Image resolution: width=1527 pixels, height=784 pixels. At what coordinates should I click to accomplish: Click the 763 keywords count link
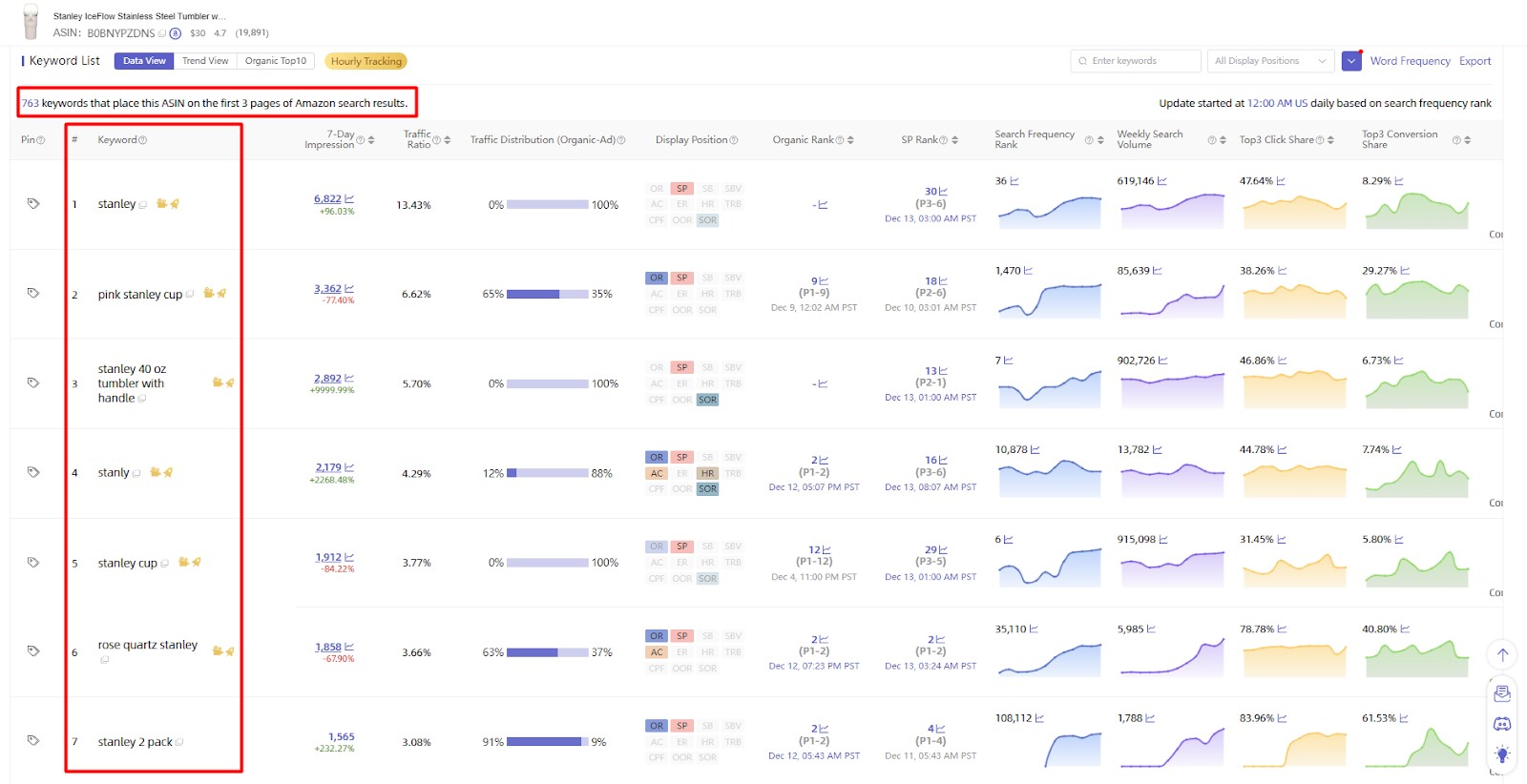coord(31,103)
